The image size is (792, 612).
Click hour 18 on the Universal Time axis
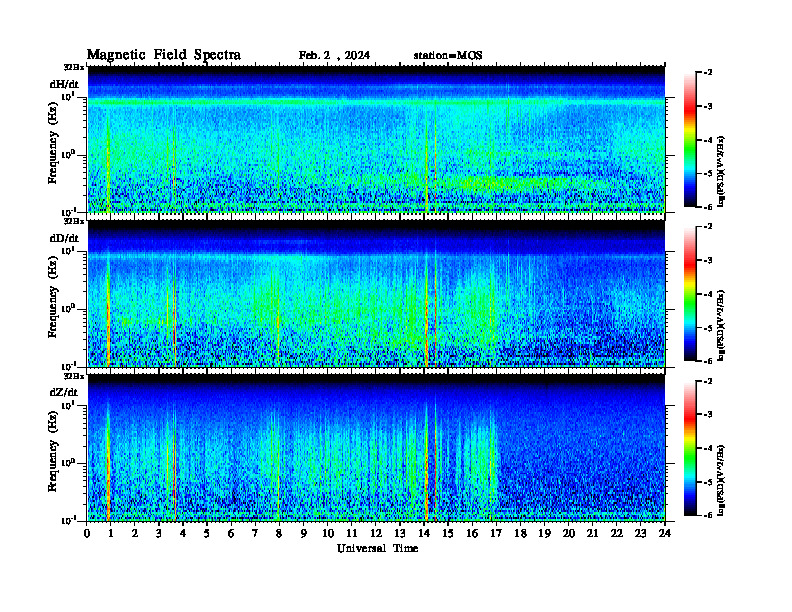[520, 533]
